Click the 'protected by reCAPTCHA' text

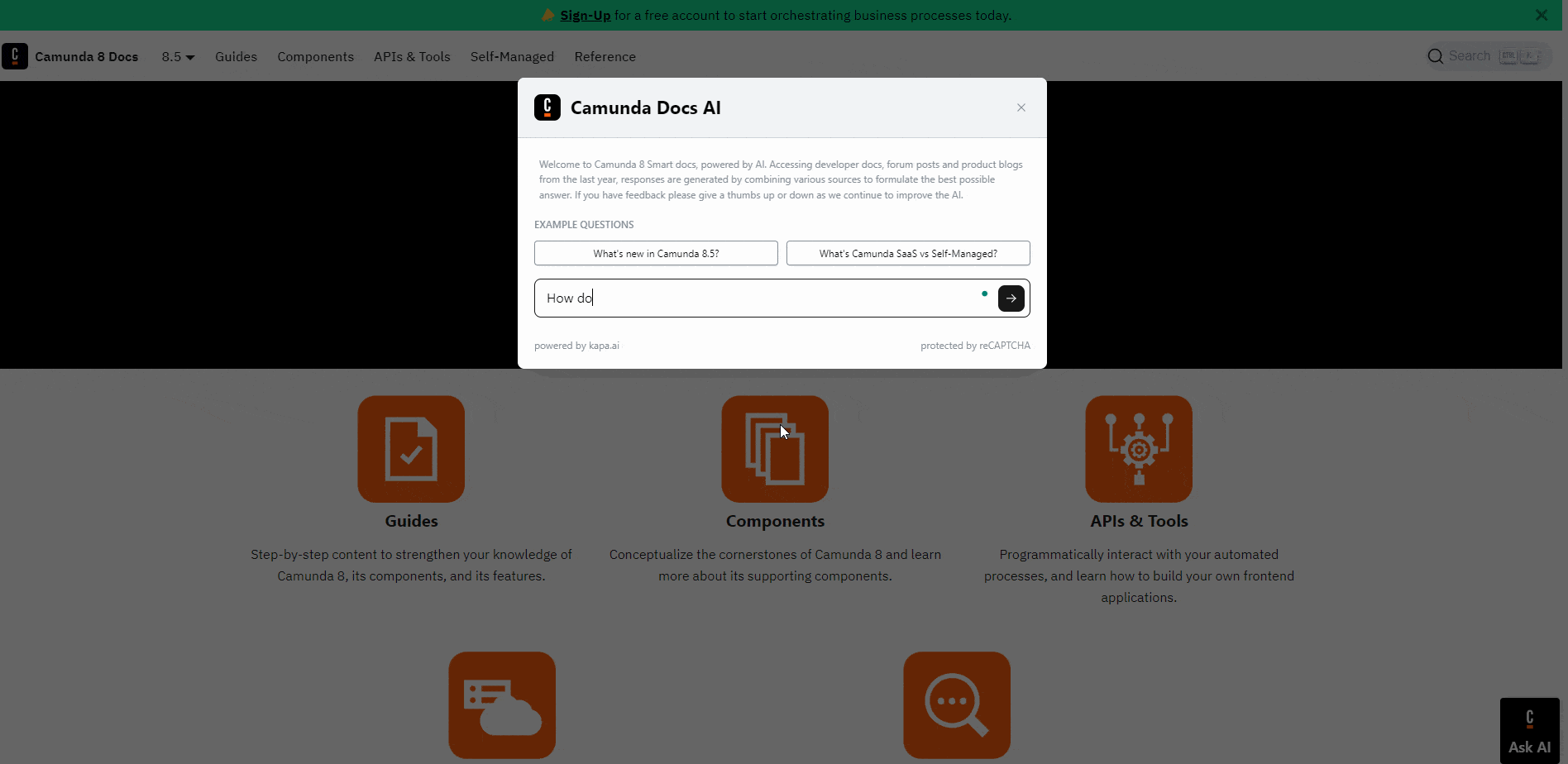coord(975,346)
